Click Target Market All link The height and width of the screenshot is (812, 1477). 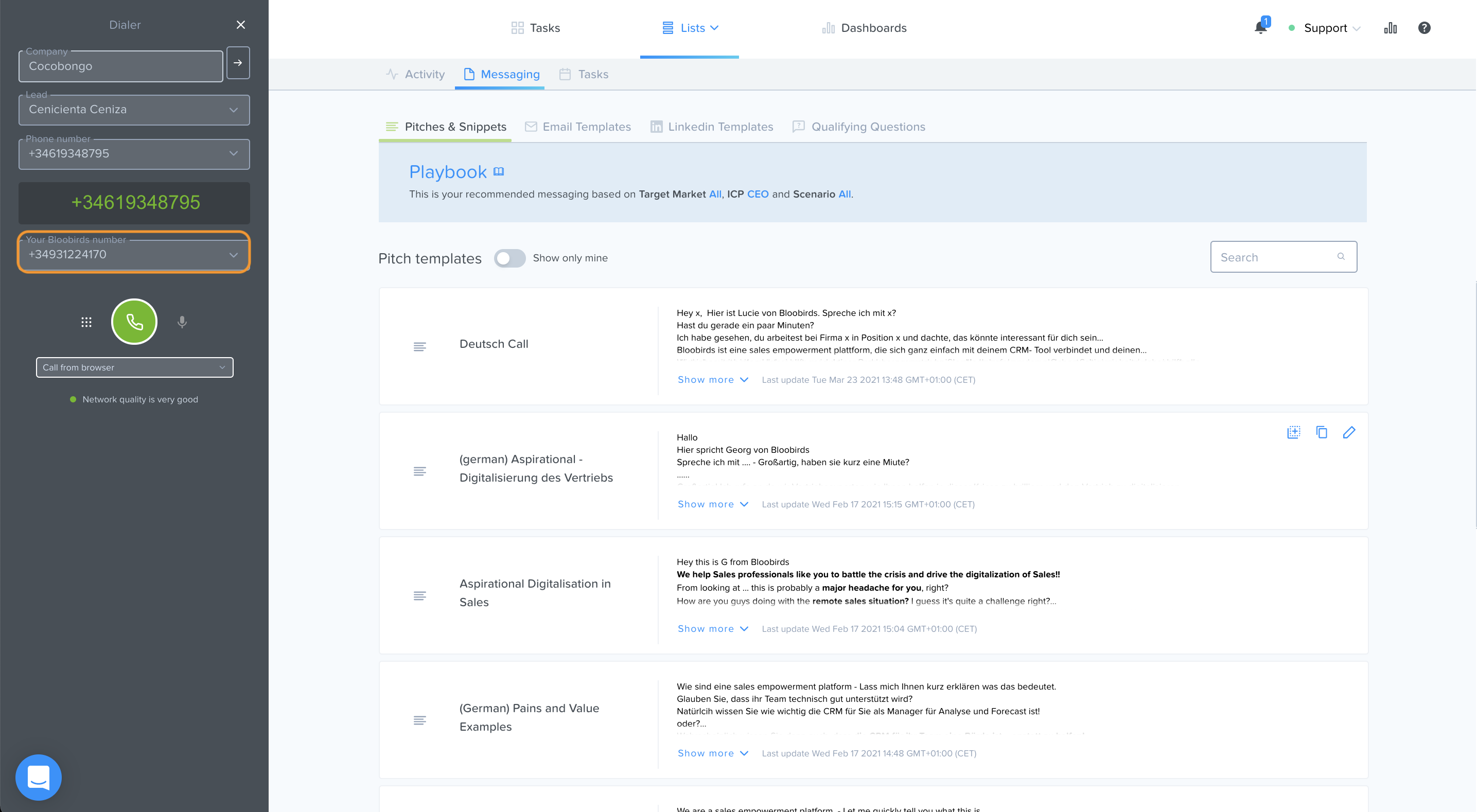click(x=715, y=195)
